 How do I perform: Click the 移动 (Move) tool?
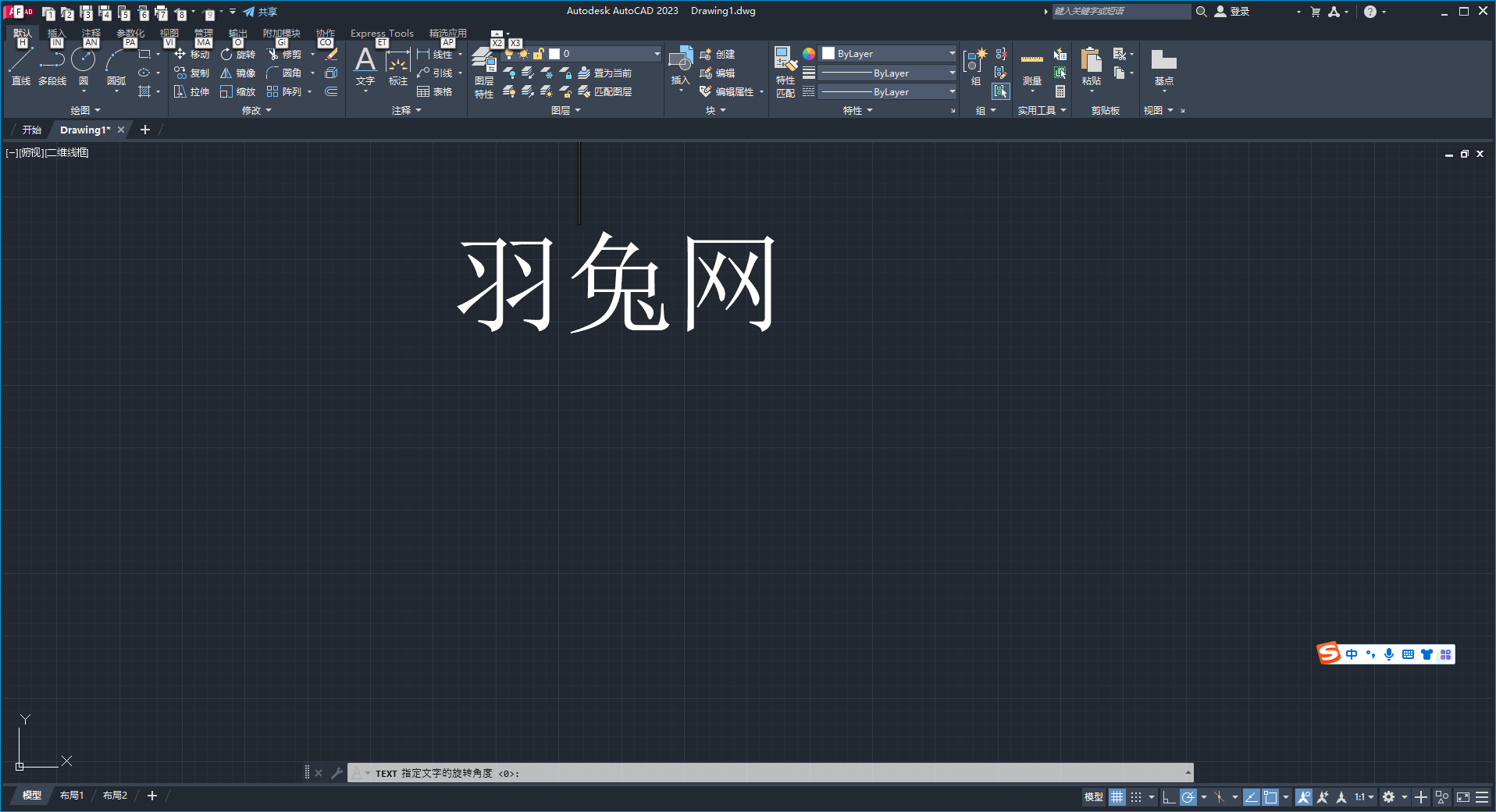tap(192, 55)
